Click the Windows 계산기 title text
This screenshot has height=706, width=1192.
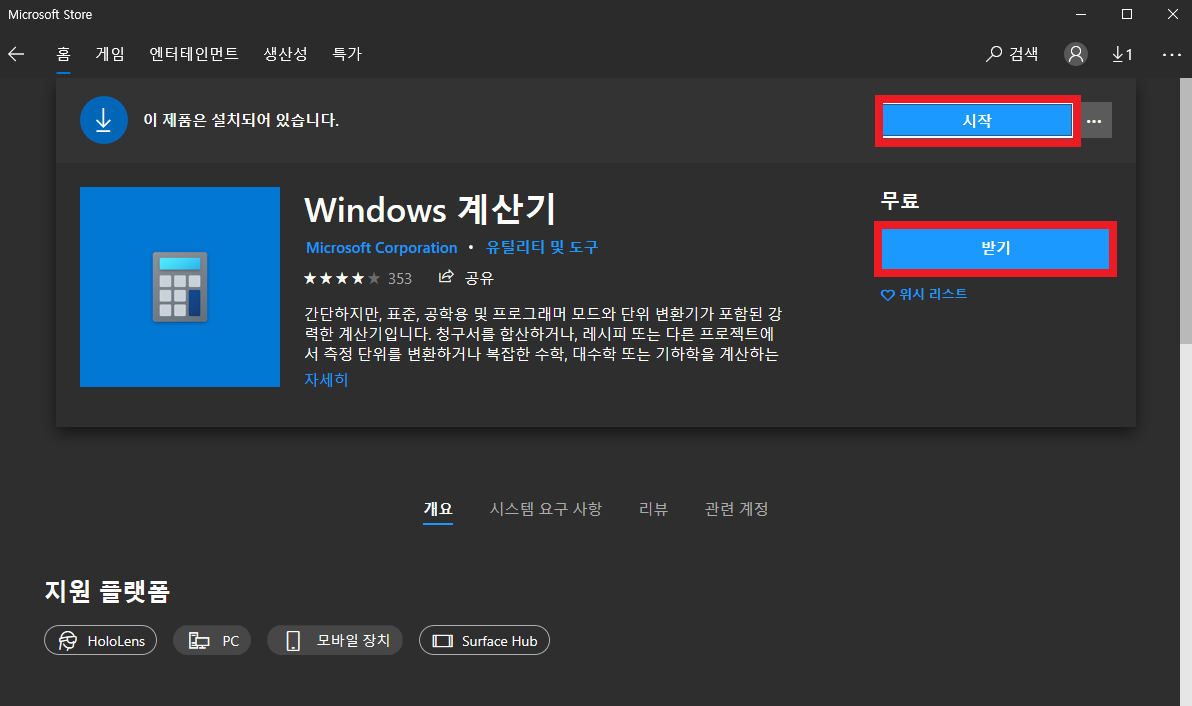click(430, 210)
